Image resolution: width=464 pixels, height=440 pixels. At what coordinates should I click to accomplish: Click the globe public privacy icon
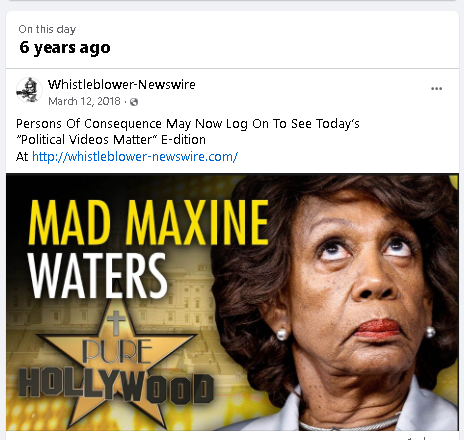point(134,102)
